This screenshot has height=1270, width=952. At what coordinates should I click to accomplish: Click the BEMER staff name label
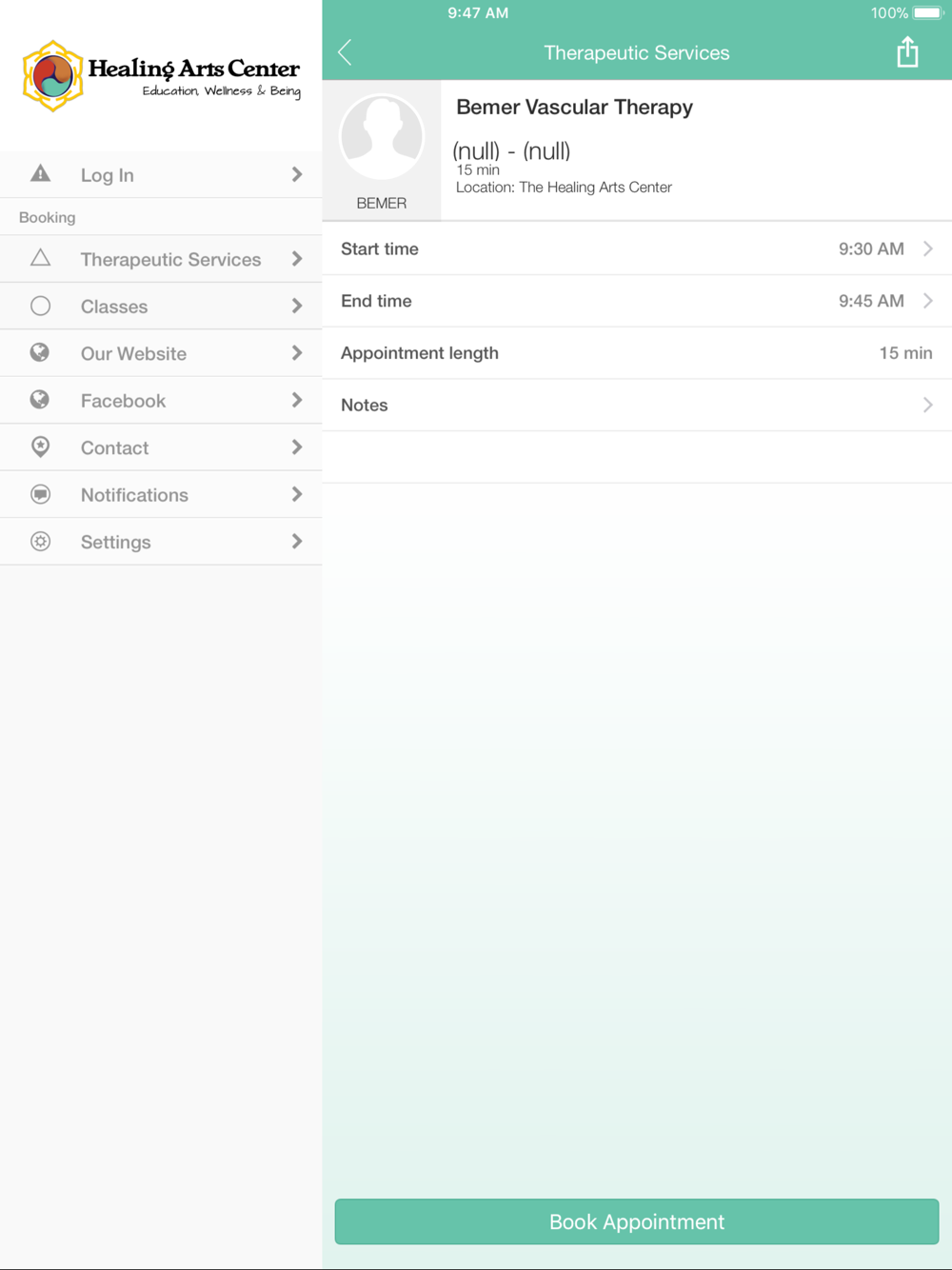pos(382,203)
